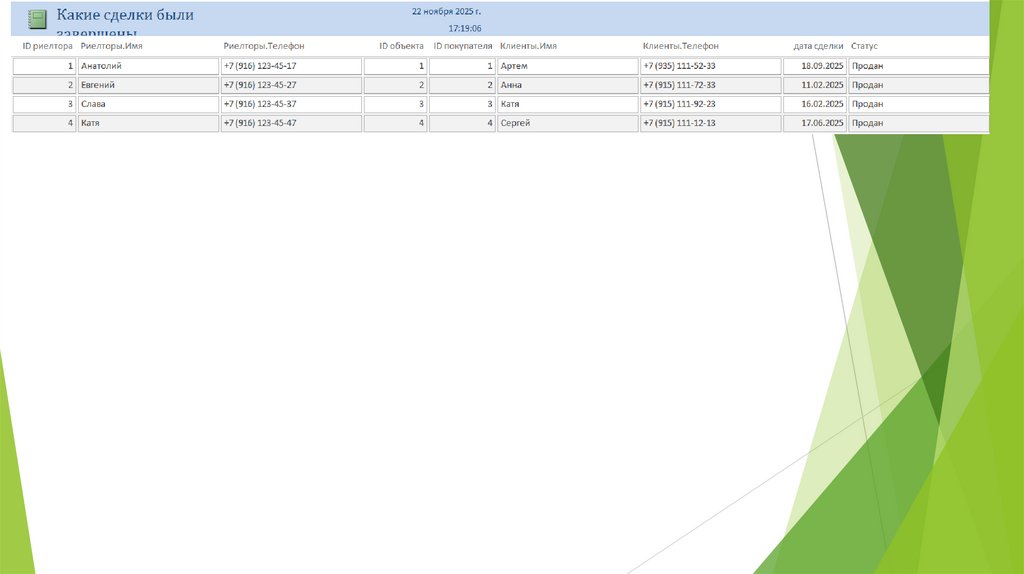Select realtor name cell 'Слава'
The width and height of the screenshot is (1024, 574).
click(x=148, y=104)
